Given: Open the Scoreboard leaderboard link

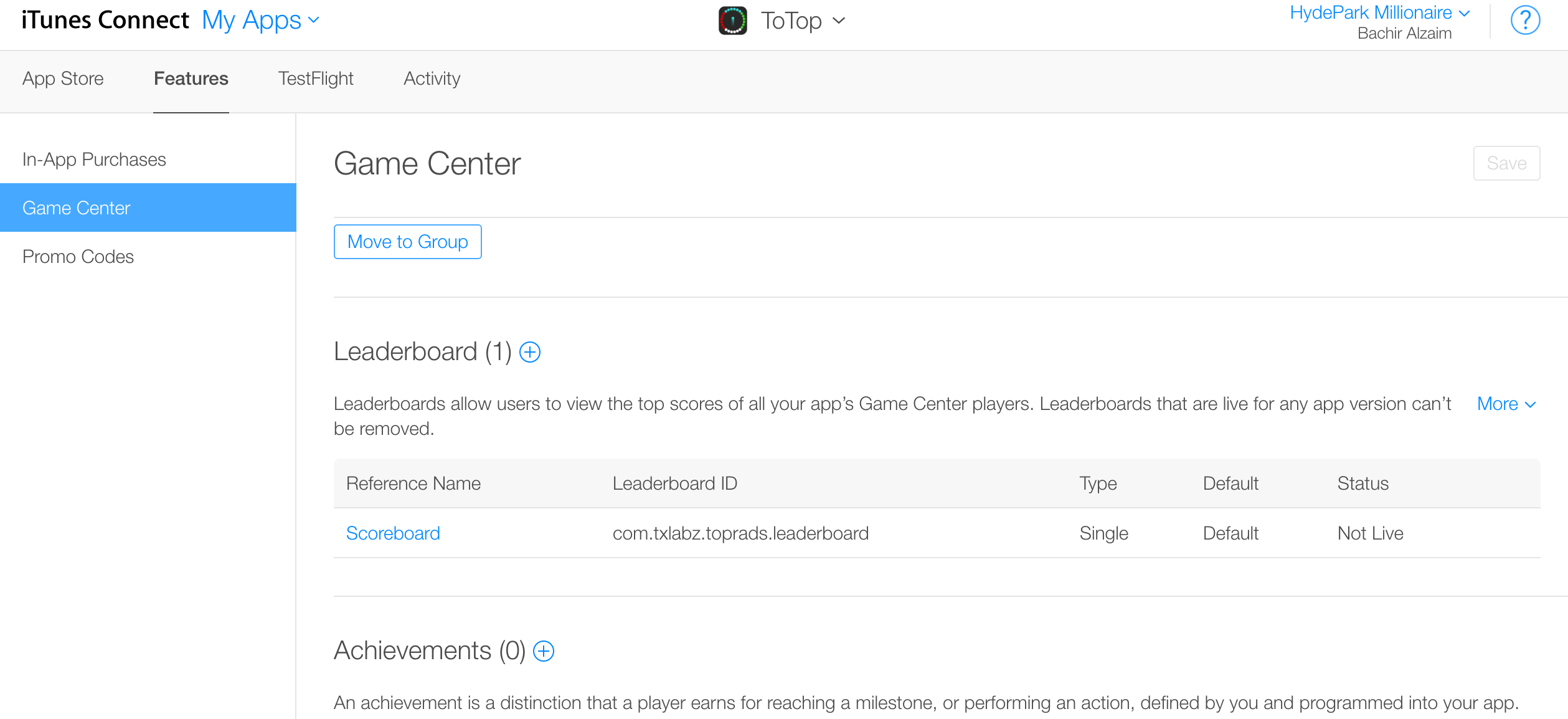Looking at the screenshot, I should tap(393, 533).
